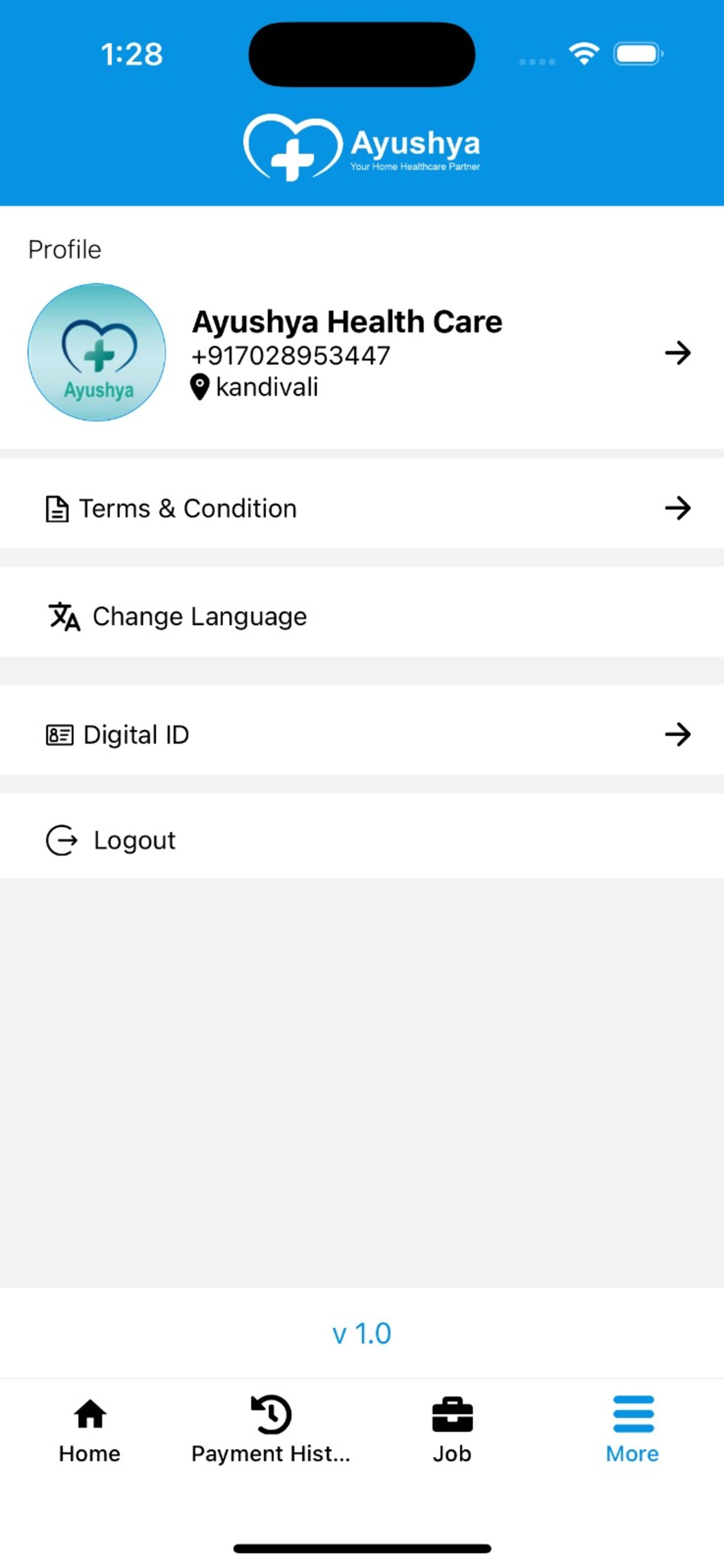Tap the Ayushya Health Care name
Image resolution: width=724 pixels, height=1568 pixels.
point(347,321)
